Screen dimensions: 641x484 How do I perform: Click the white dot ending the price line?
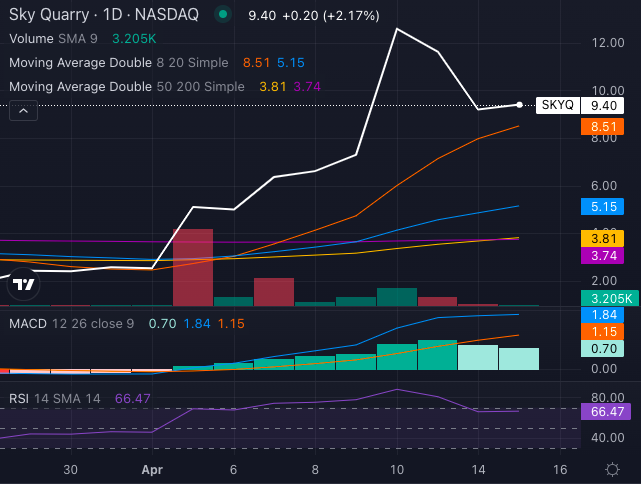pos(519,105)
